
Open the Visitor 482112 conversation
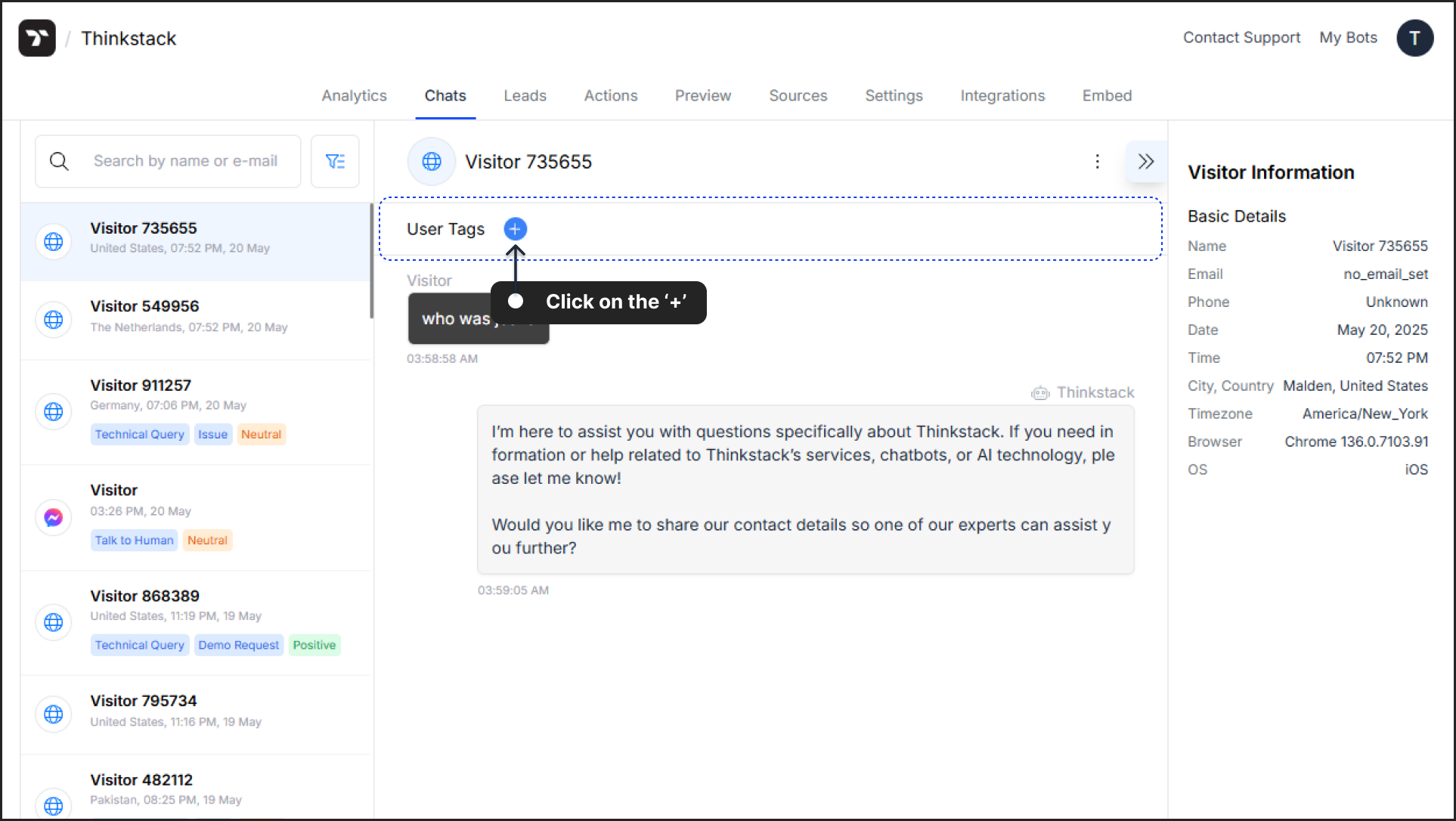click(x=196, y=786)
